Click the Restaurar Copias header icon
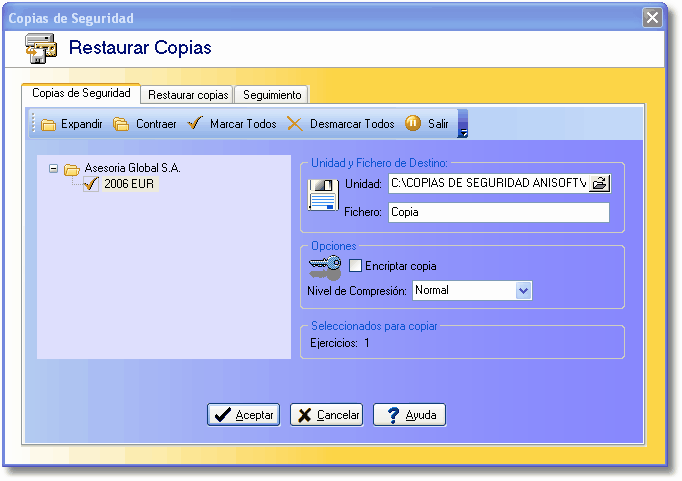The width and height of the screenshot is (682, 481). pos(41,48)
